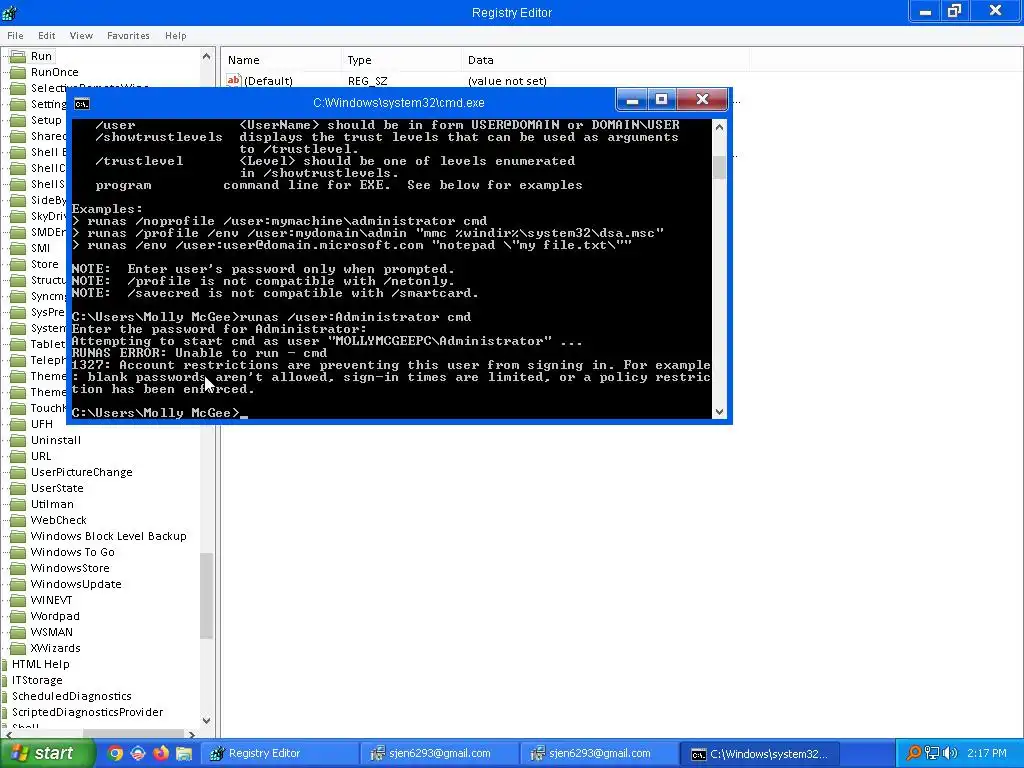
Task: Switch to cmd.exe taskbar button
Action: [759, 754]
